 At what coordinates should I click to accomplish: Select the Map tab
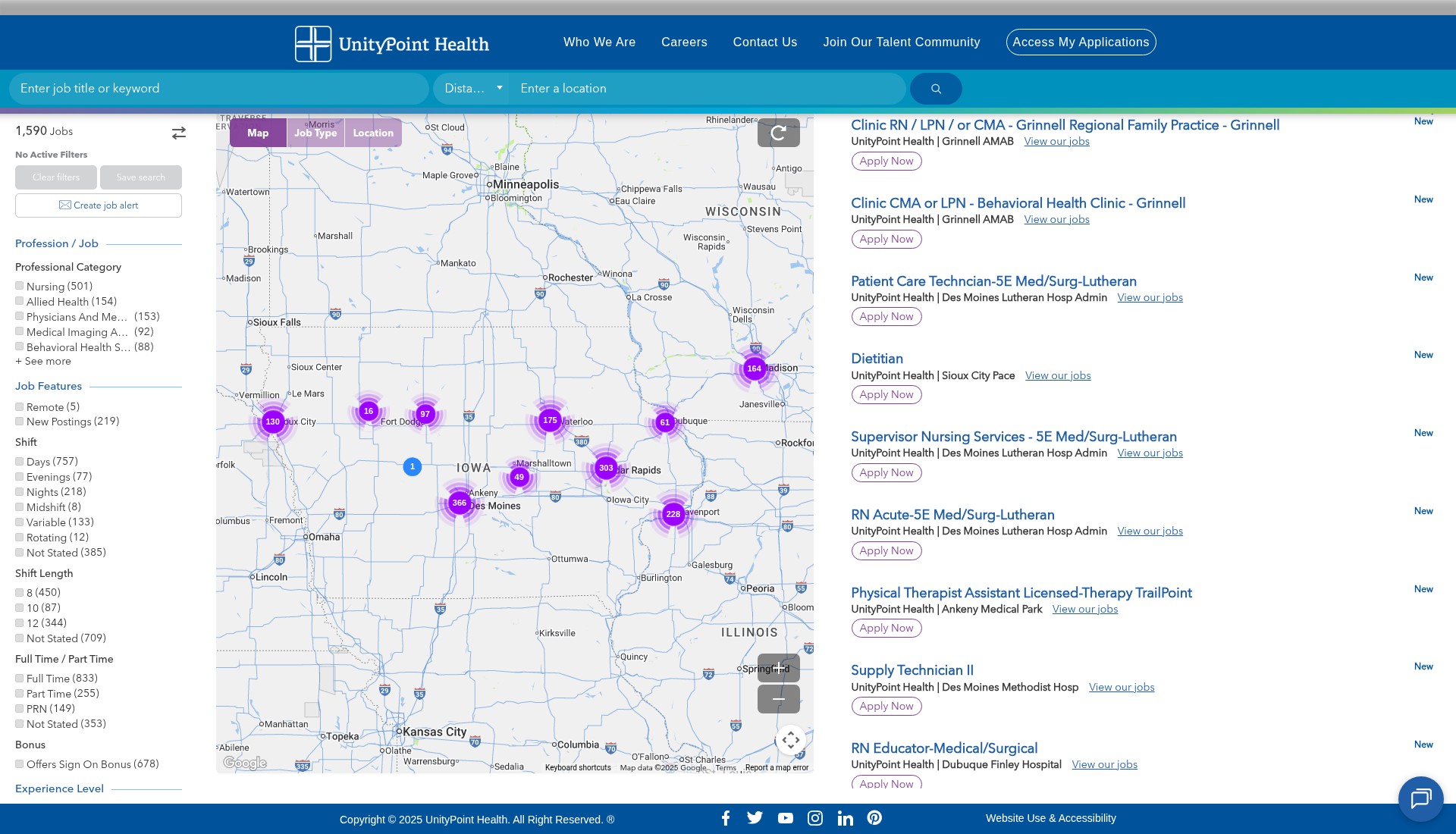pos(258,133)
